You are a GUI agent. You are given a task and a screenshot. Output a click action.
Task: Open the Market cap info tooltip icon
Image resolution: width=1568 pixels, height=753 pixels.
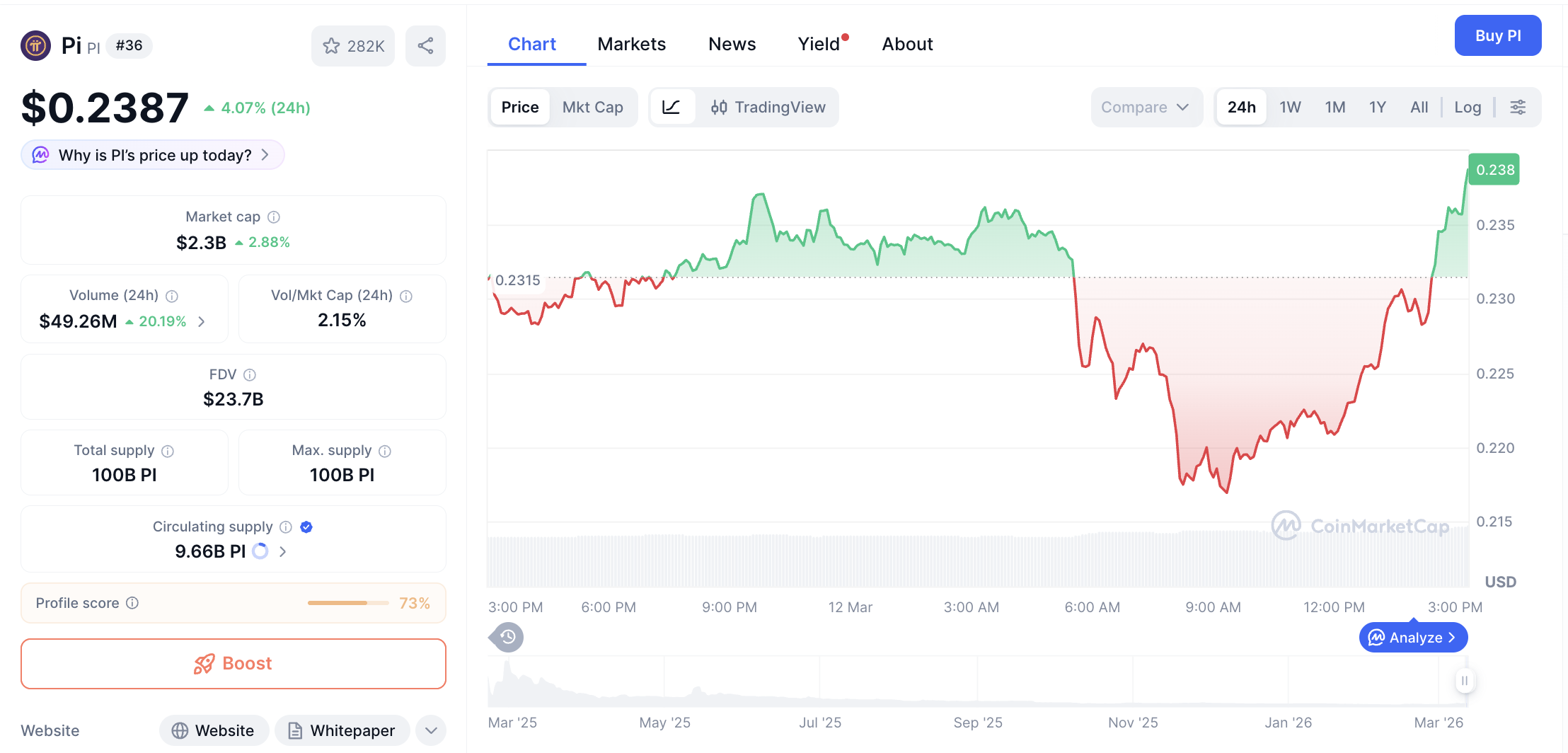coord(275,217)
